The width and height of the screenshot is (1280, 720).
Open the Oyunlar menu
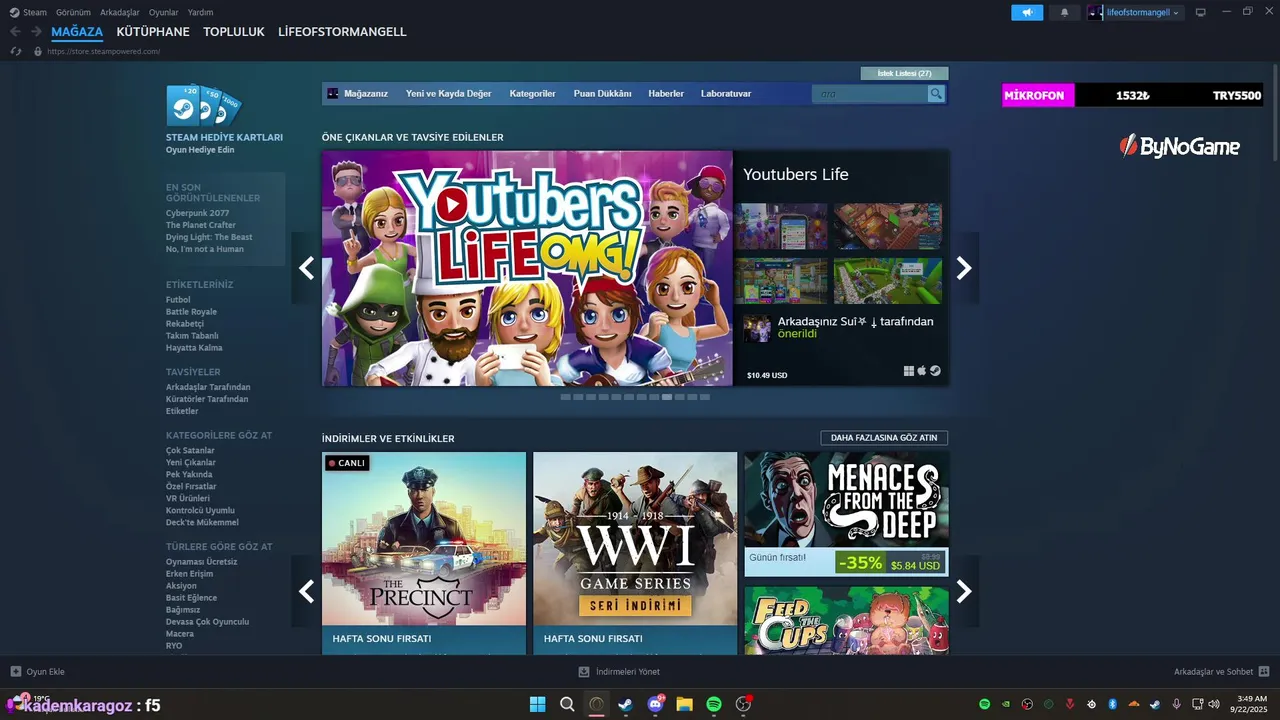pyautogui.click(x=164, y=12)
